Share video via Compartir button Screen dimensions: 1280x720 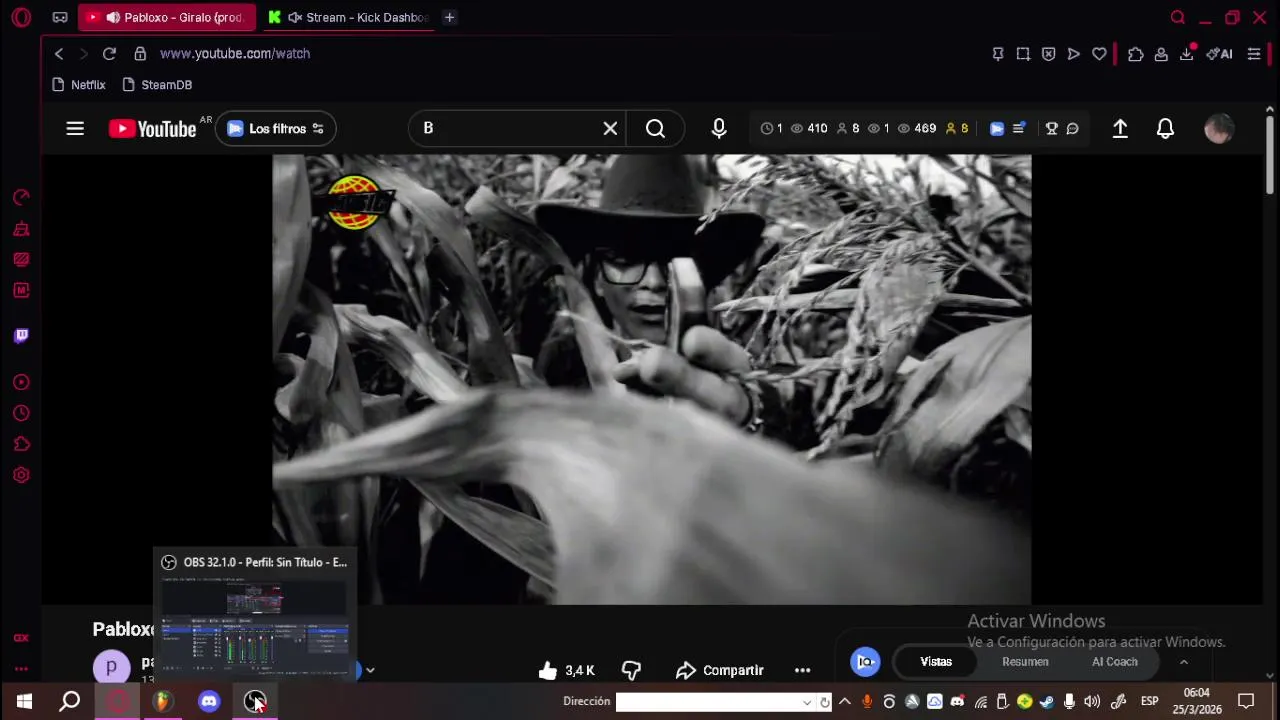point(720,670)
